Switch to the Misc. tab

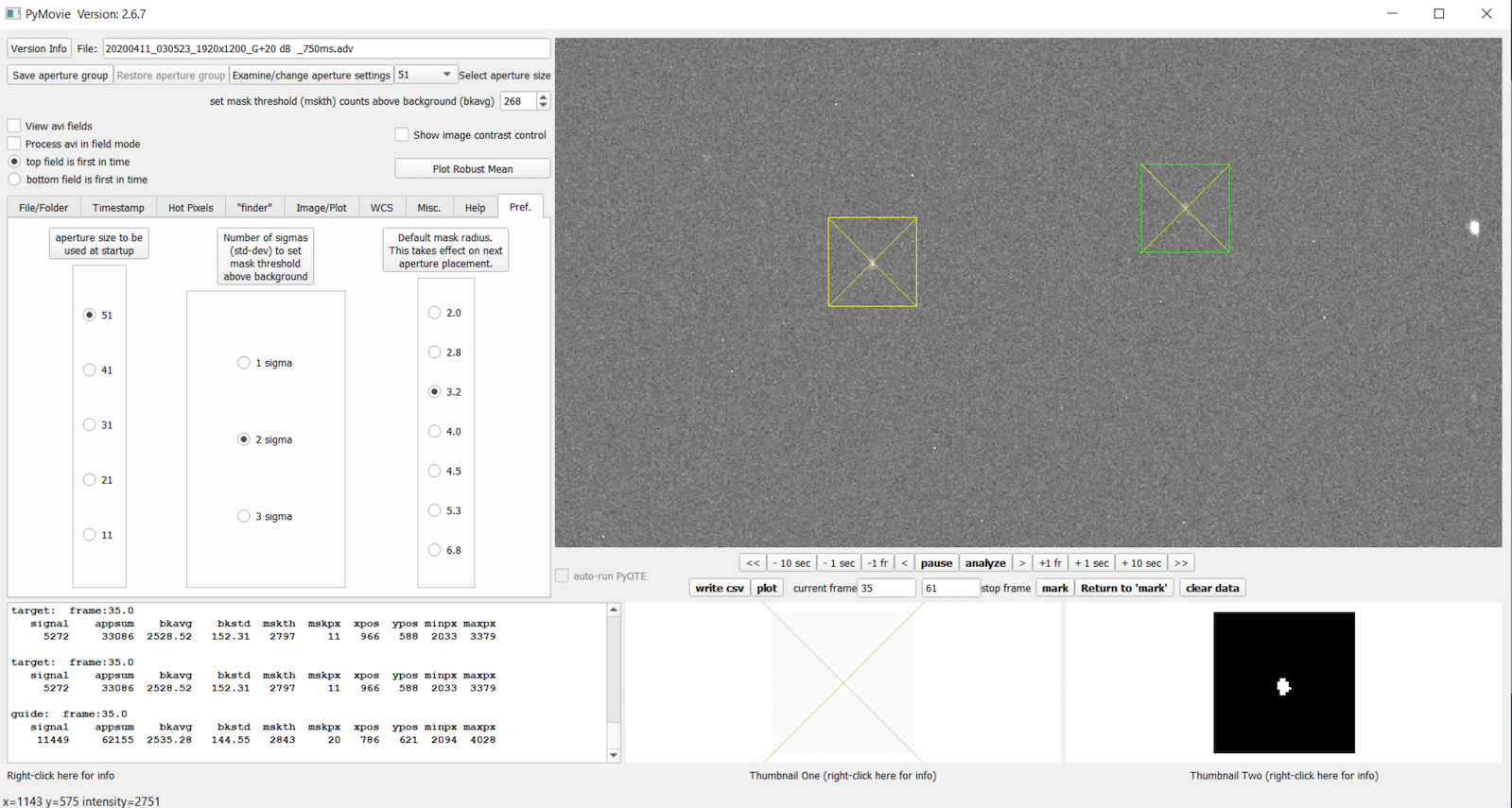pyautogui.click(x=428, y=208)
